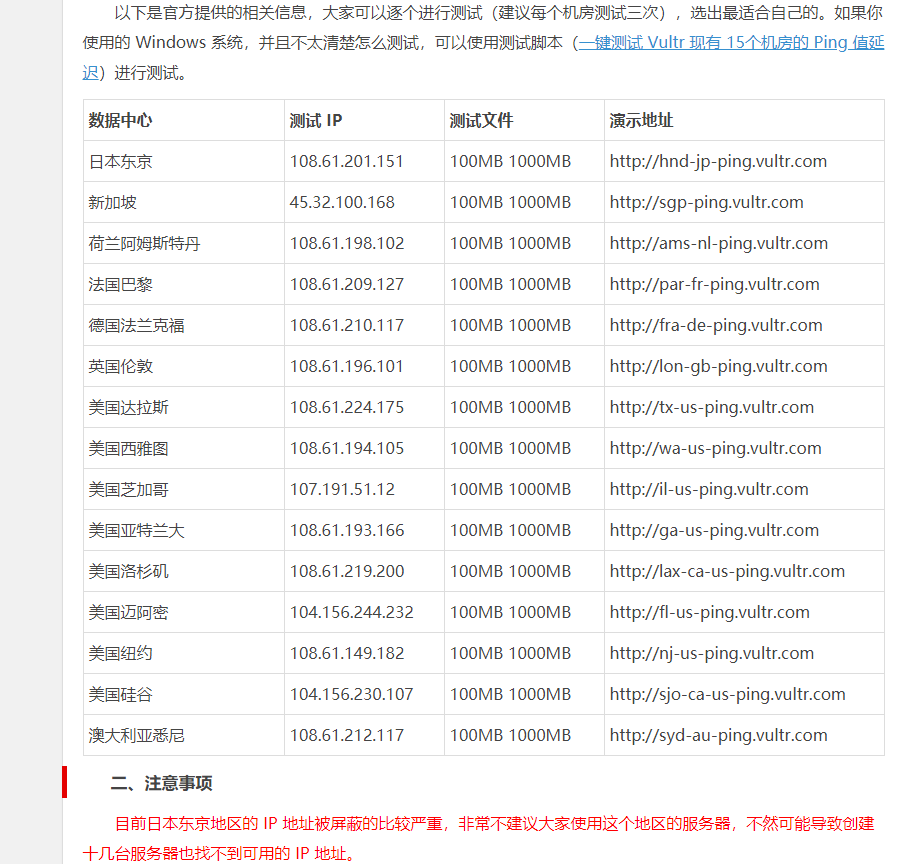Viewport: 899px width, 864px height.
Task: Click the fl-us-ping.vultr.com demo address
Action: 709,612
